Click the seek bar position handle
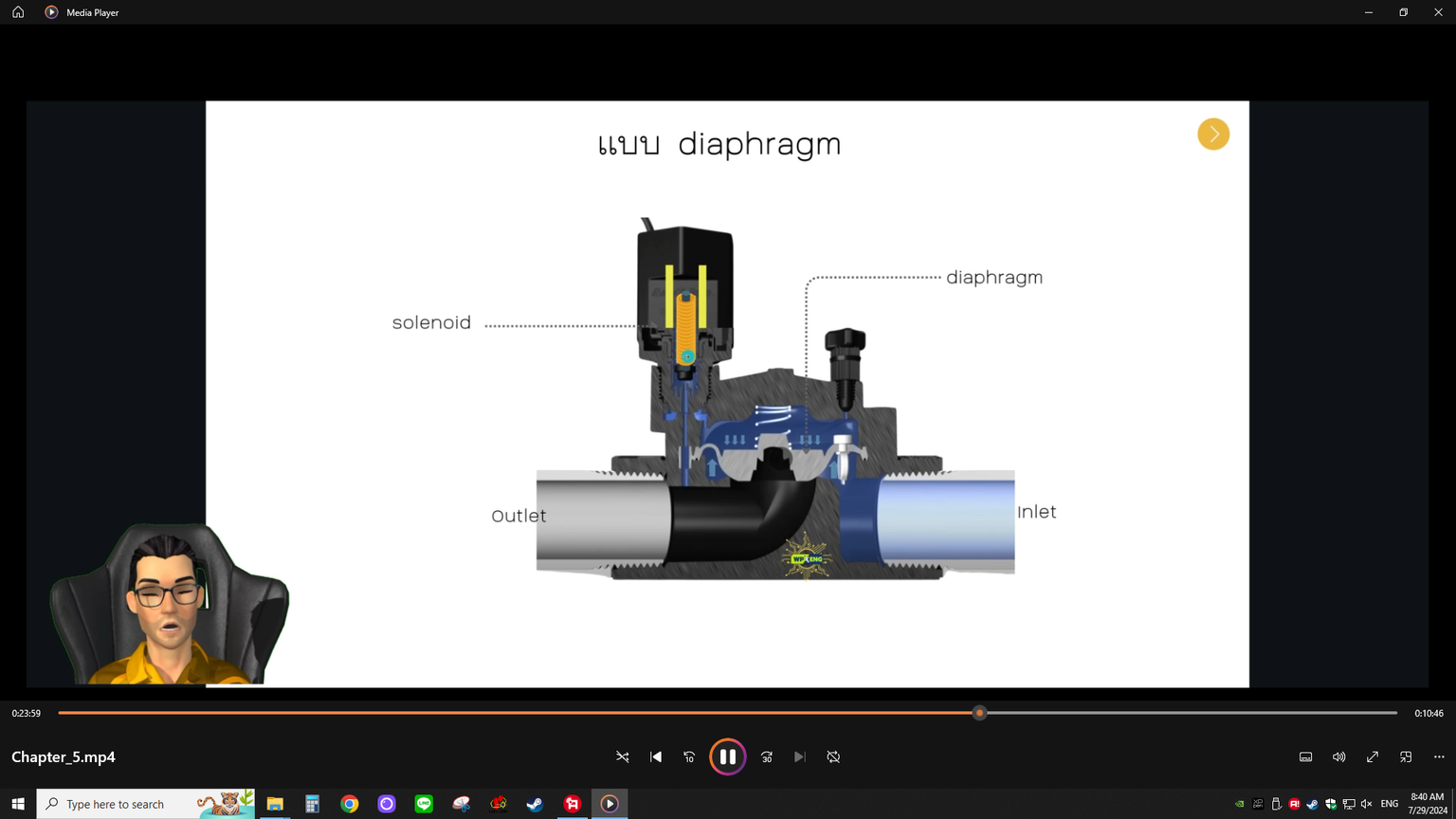The width and height of the screenshot is (1456, 819). 979,713
